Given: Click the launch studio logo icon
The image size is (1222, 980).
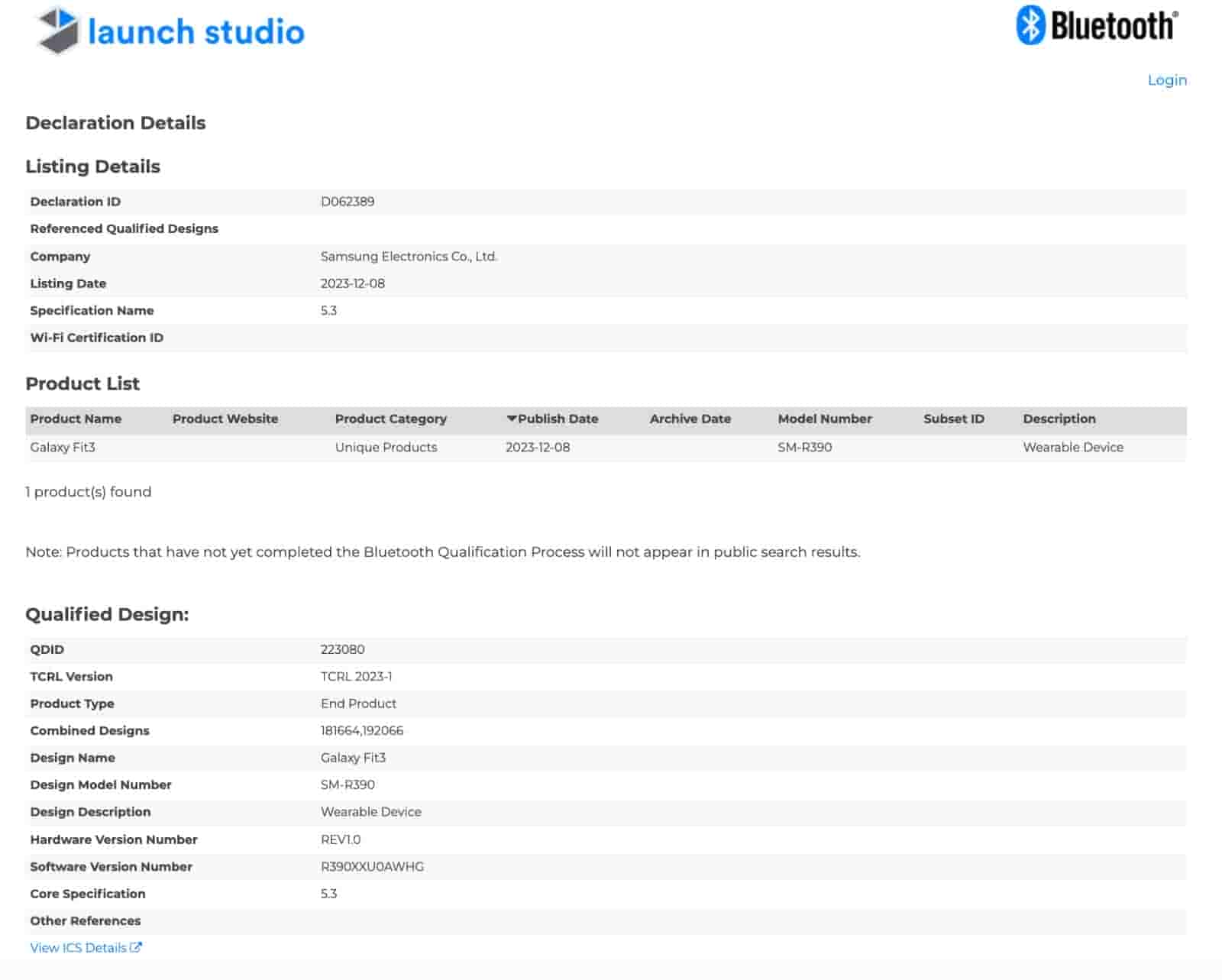Looking at the screenshot, I should [x=57, y=31].
